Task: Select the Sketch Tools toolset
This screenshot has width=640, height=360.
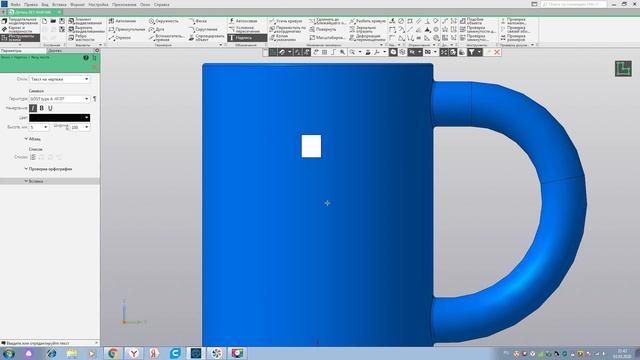Action: point(20,38)
